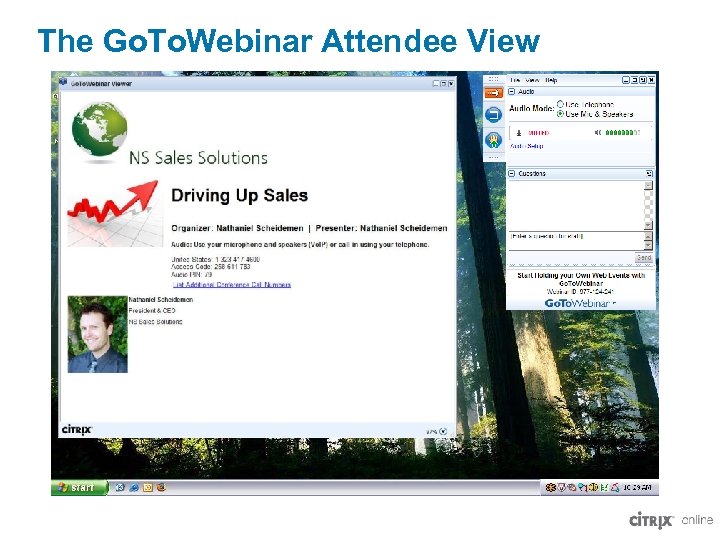
Task: Click the speaker level green meter
Action: coord(622,133)
